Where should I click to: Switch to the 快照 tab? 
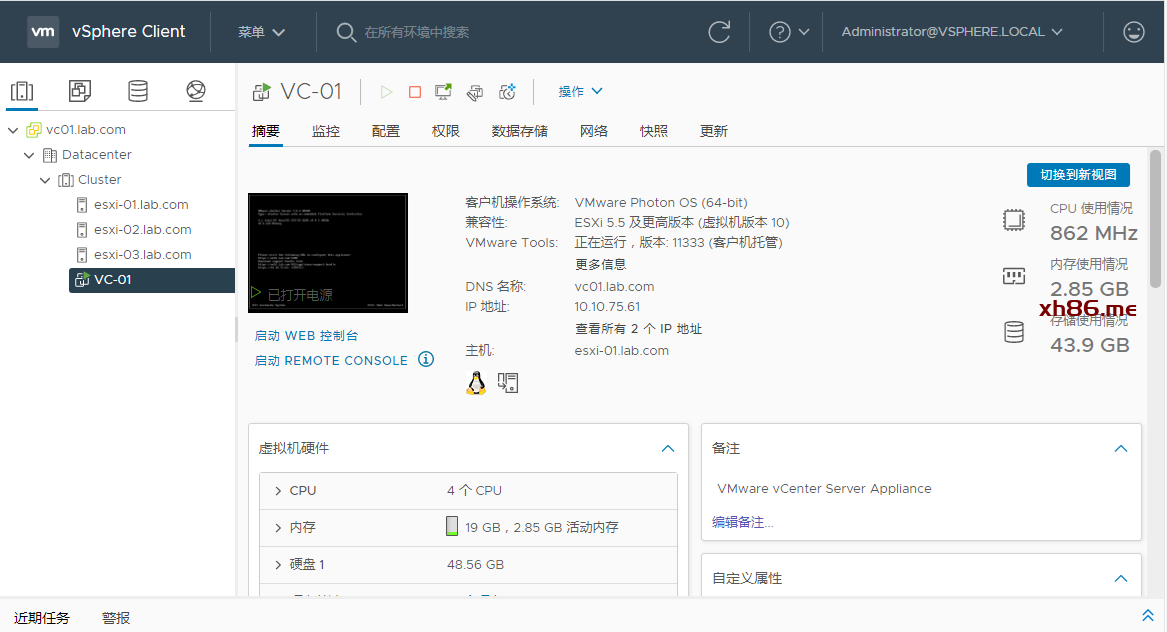(x=654, y=131)
